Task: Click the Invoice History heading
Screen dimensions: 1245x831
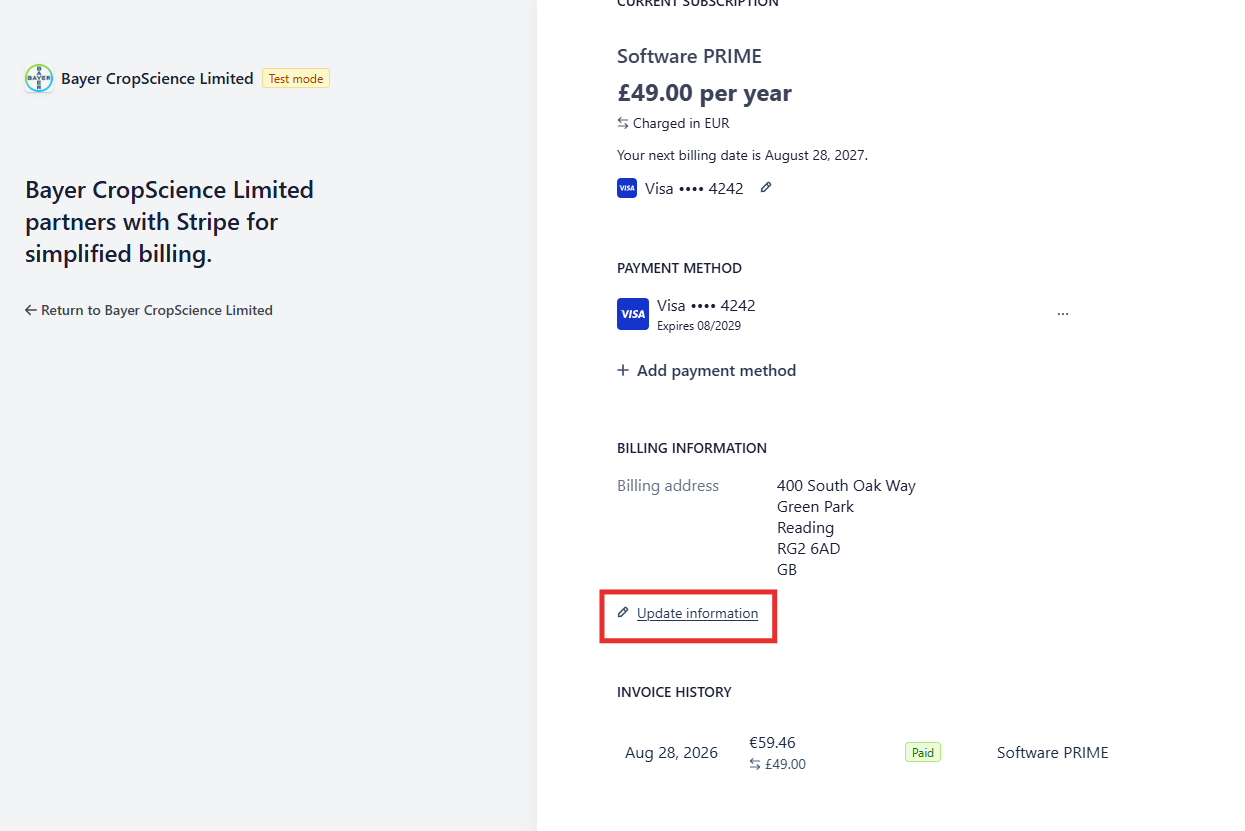Action: [674, 692]
